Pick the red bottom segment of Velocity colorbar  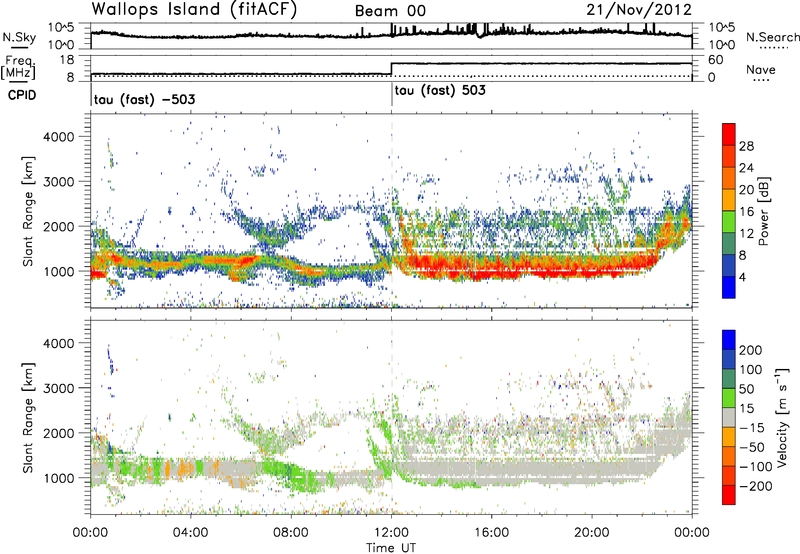(x=729, y=495)
